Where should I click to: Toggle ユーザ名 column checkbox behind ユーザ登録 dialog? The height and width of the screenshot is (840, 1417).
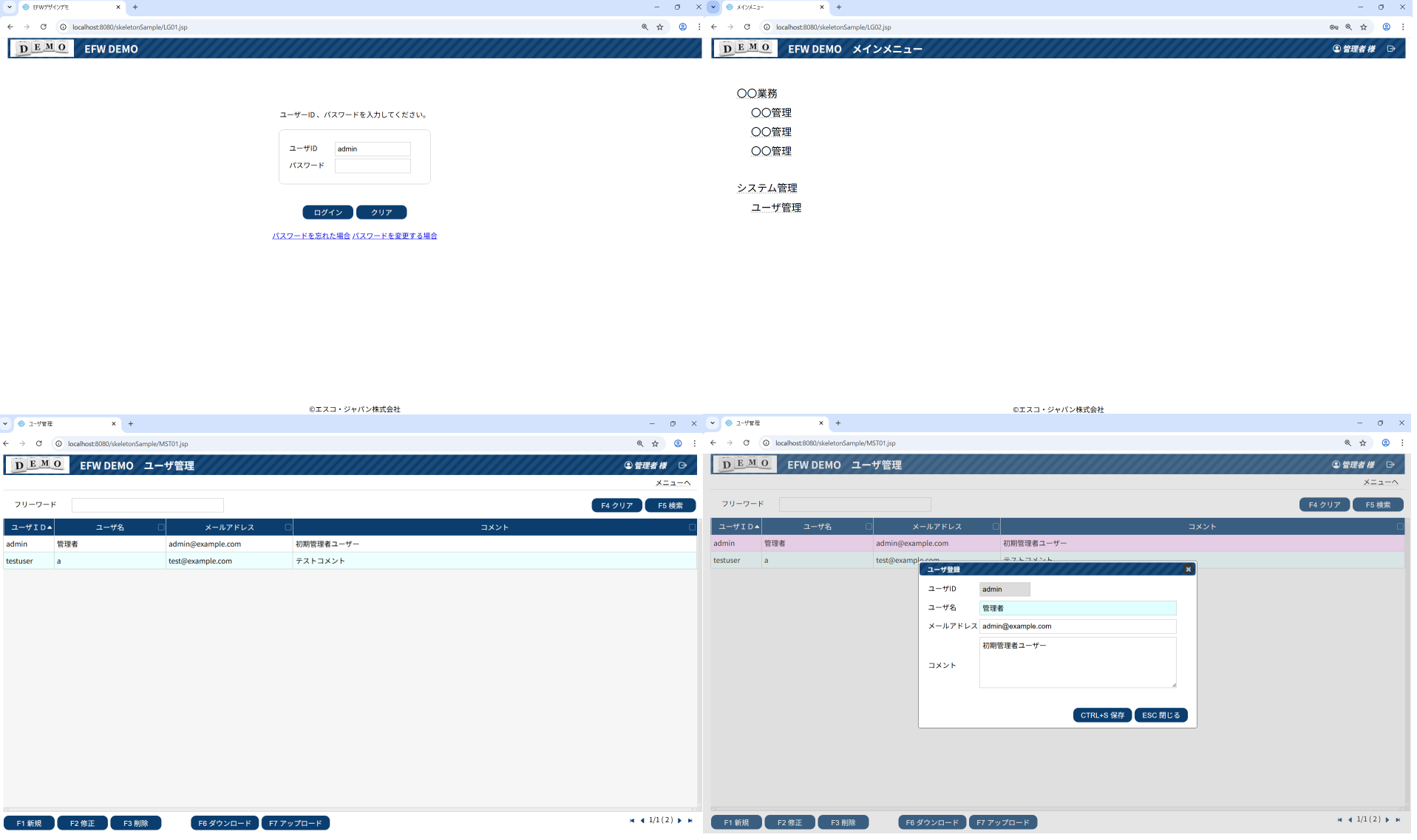tap(869, 527)
